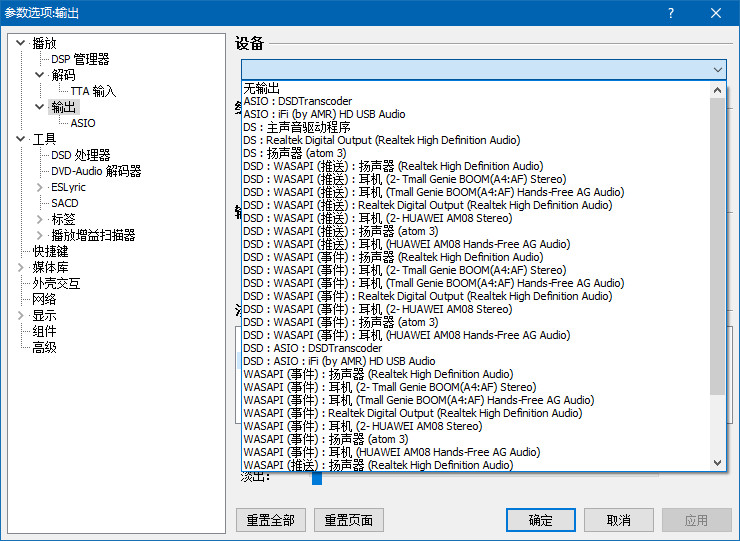Image resolution: width=740 pixels, height=541 pixels.
Task: Choose DSD : WASAPI (推送) : 耳机 (HUAWEI AM08 Hands-Free AG Audio)
Action: tap(476, 244)
